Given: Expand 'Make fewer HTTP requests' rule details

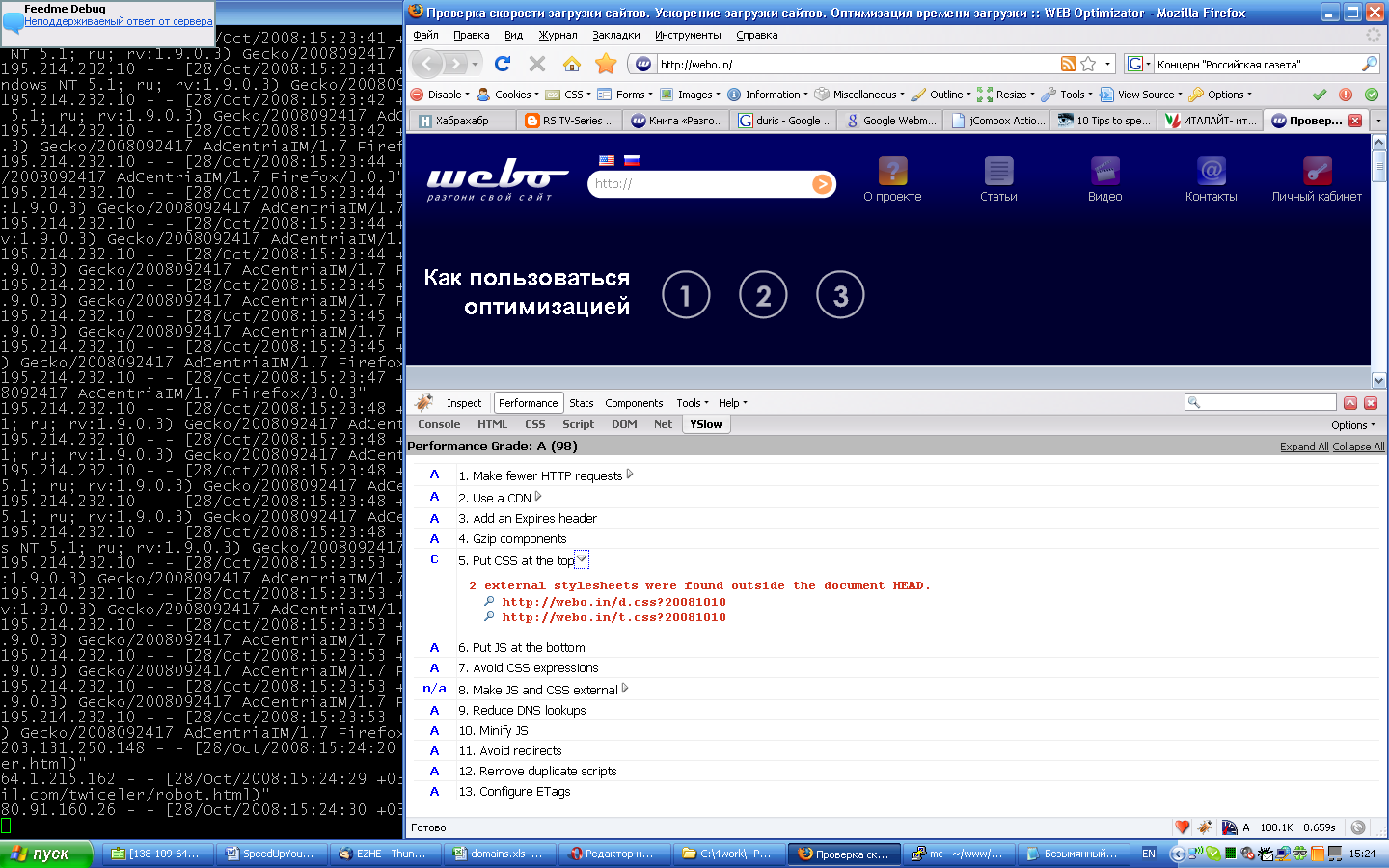Looking at the screenshot, I should click(x=630, y=475).
